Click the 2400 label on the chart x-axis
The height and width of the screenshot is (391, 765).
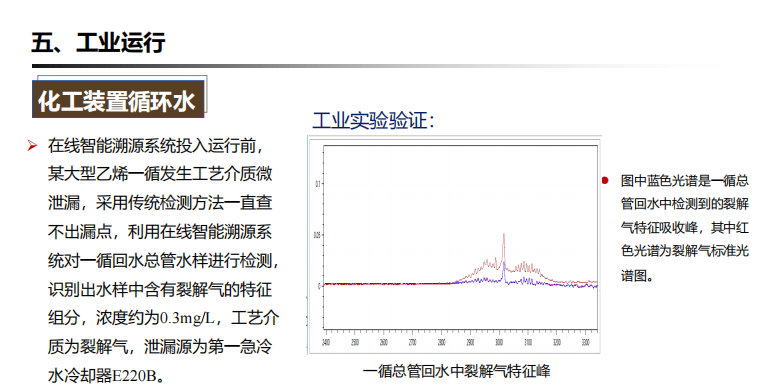pos(326,342)
